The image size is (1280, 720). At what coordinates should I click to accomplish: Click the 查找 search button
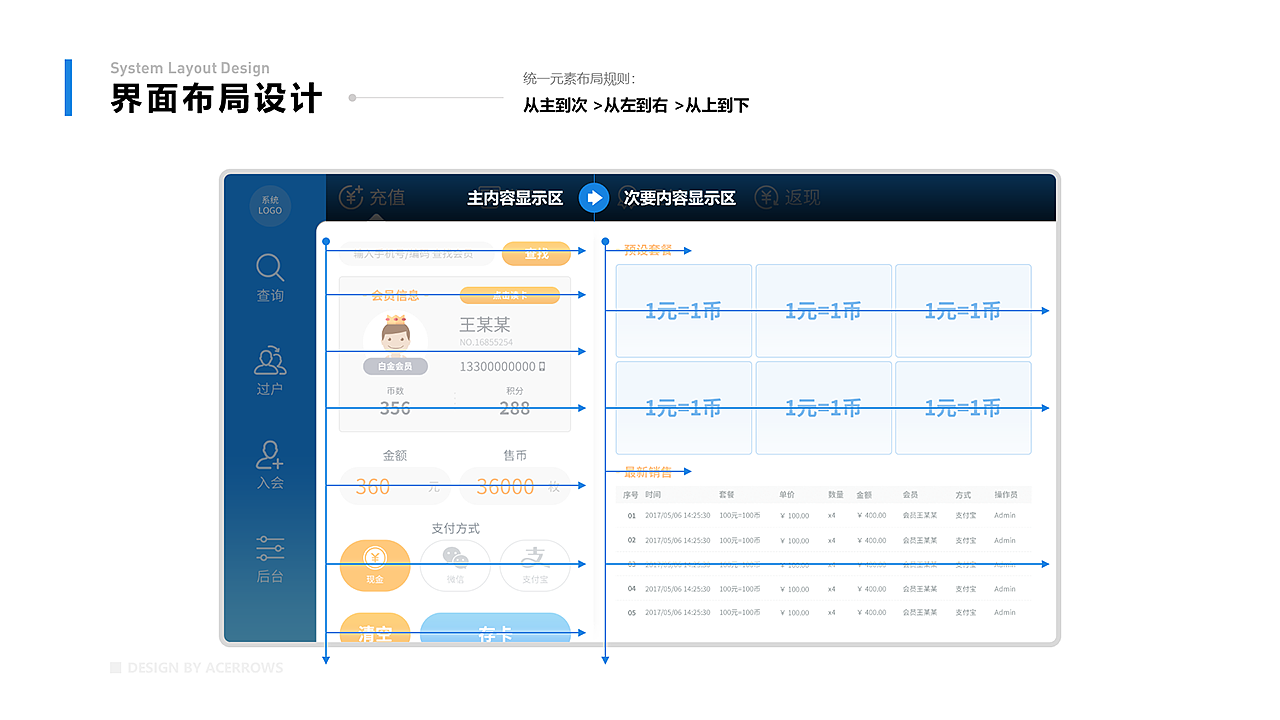[537, 254]
